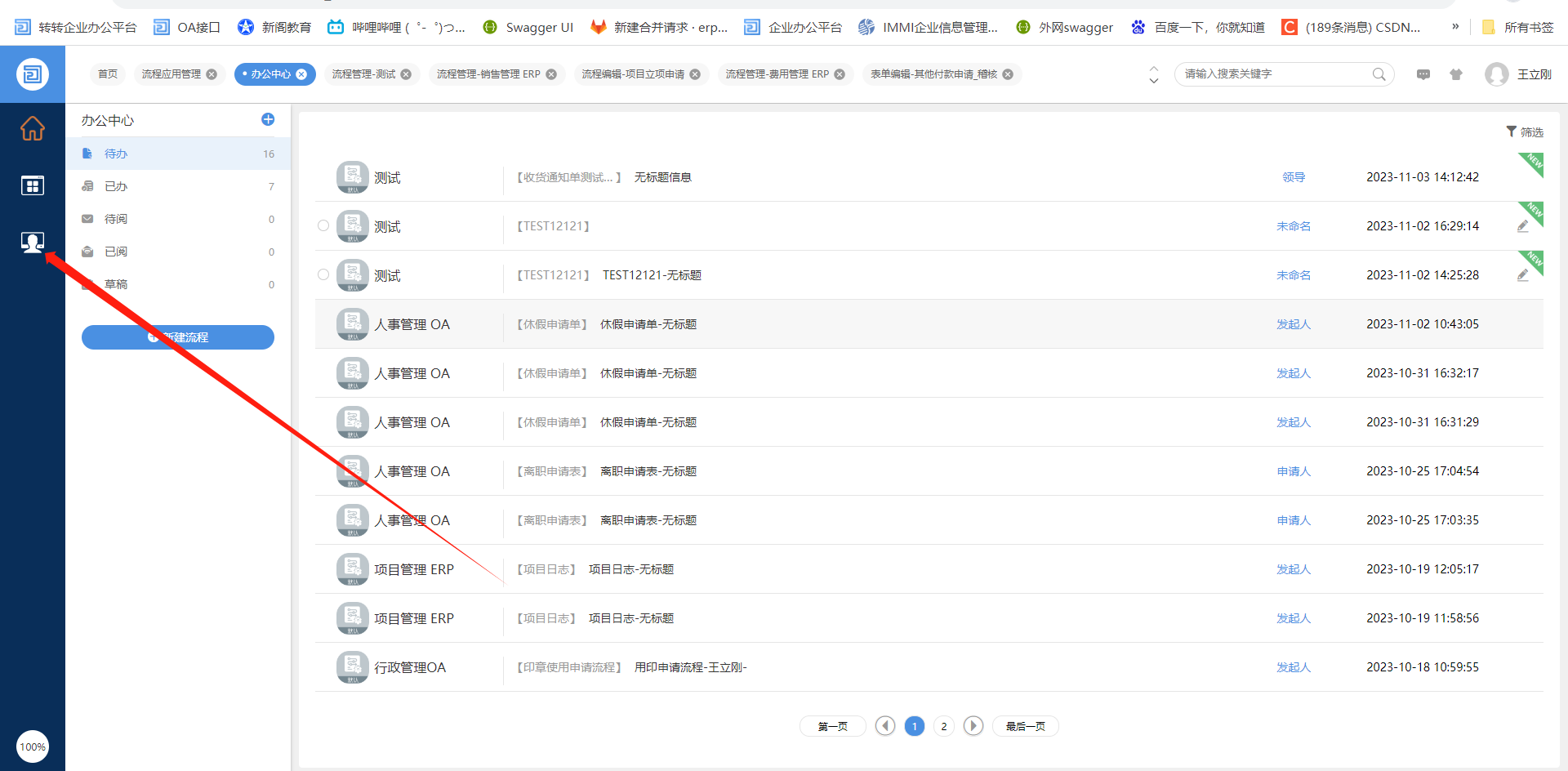Open the OA接口 bookmark
Viewport: 1568px width, 771px height.
point(188,27)
